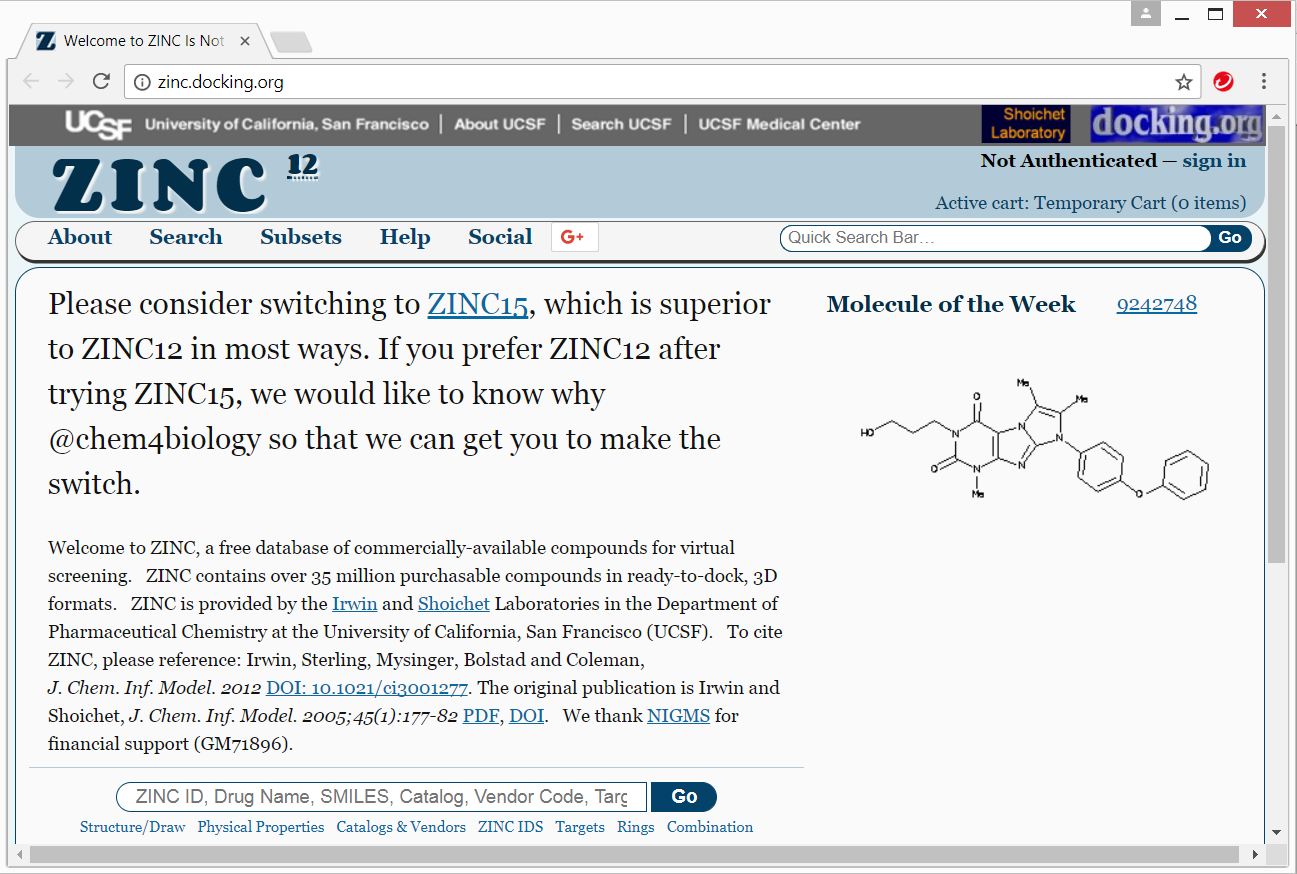Open Active cart: Temporary Cart link
The height and width of the screenshot is (874, 1297).
pos(1091,203)
